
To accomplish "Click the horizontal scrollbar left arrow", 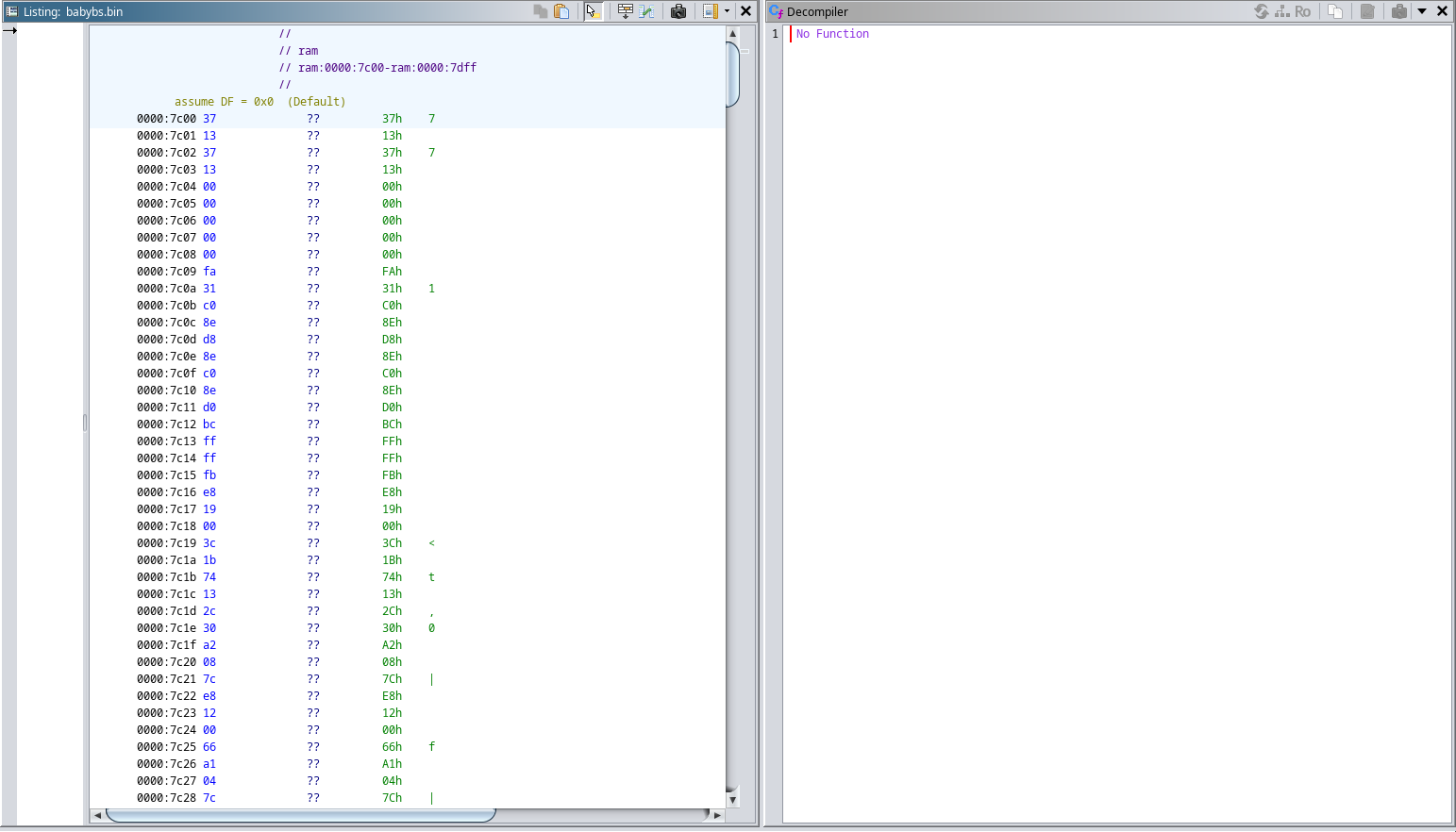I will pos(97,815).
